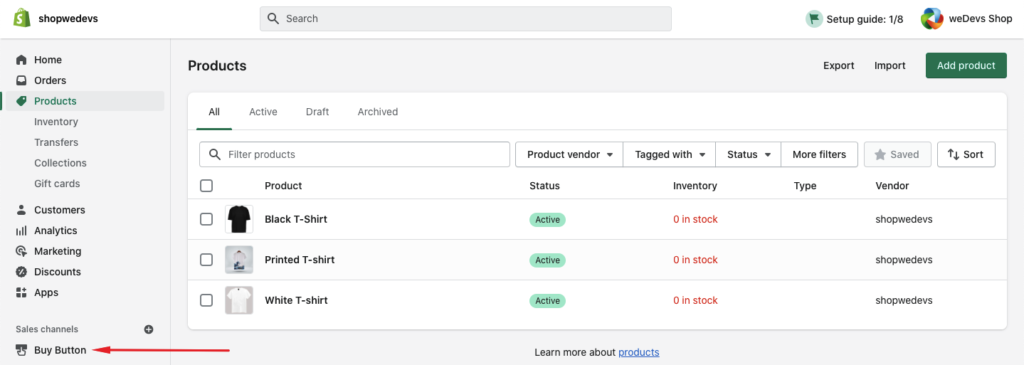Click the Add product button

(966, 65)
